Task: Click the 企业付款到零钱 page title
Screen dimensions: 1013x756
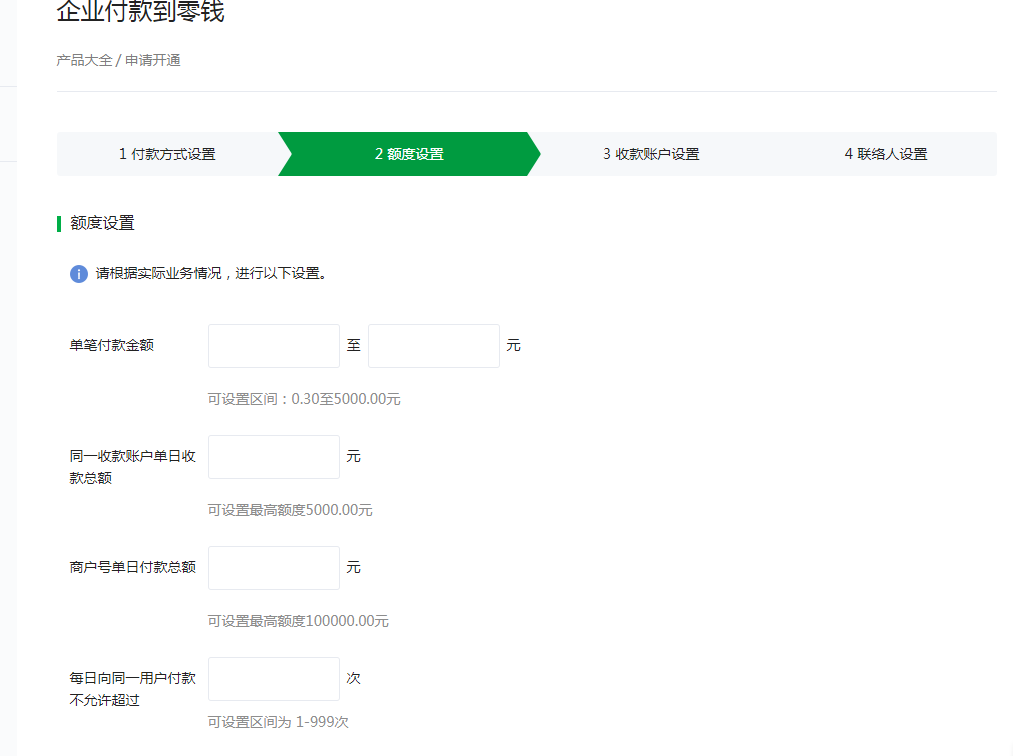Action: coord(140,12)
